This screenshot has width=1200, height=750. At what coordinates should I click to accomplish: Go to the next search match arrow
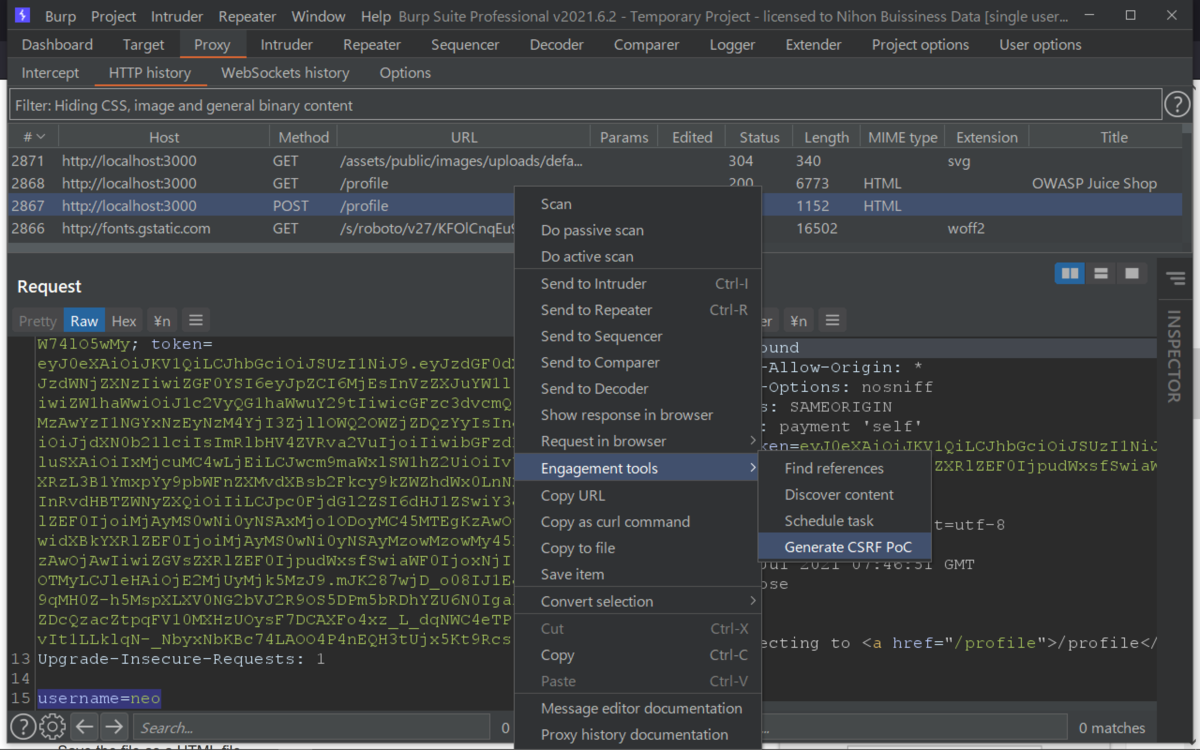[115, 727]
